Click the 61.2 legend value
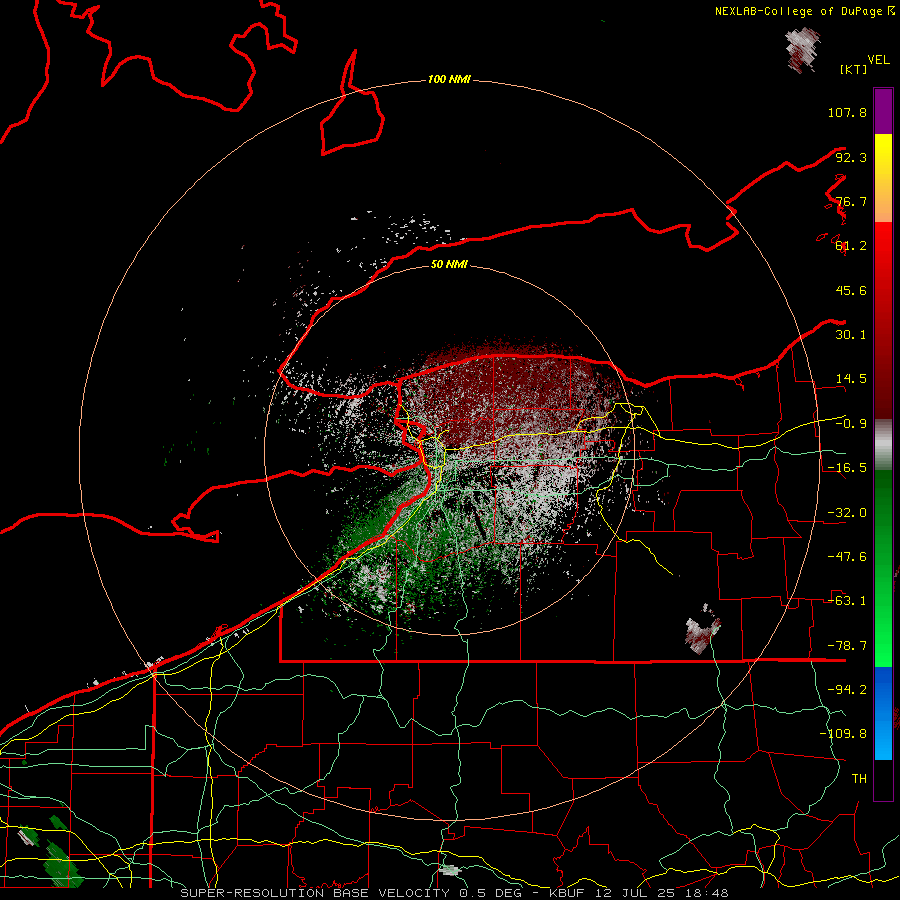 [851, 246]
